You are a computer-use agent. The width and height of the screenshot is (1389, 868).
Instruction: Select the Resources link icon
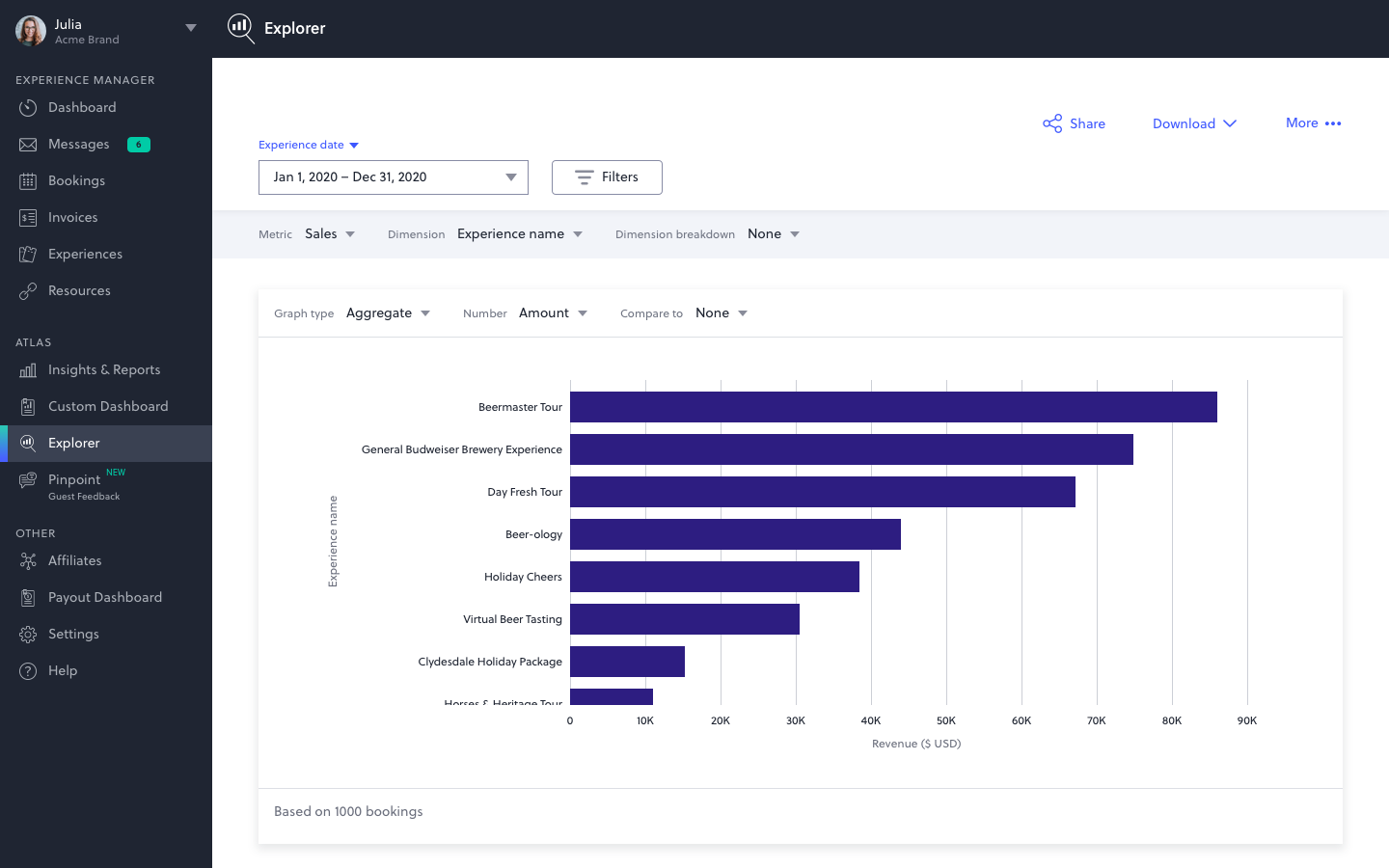click(26, 290)
